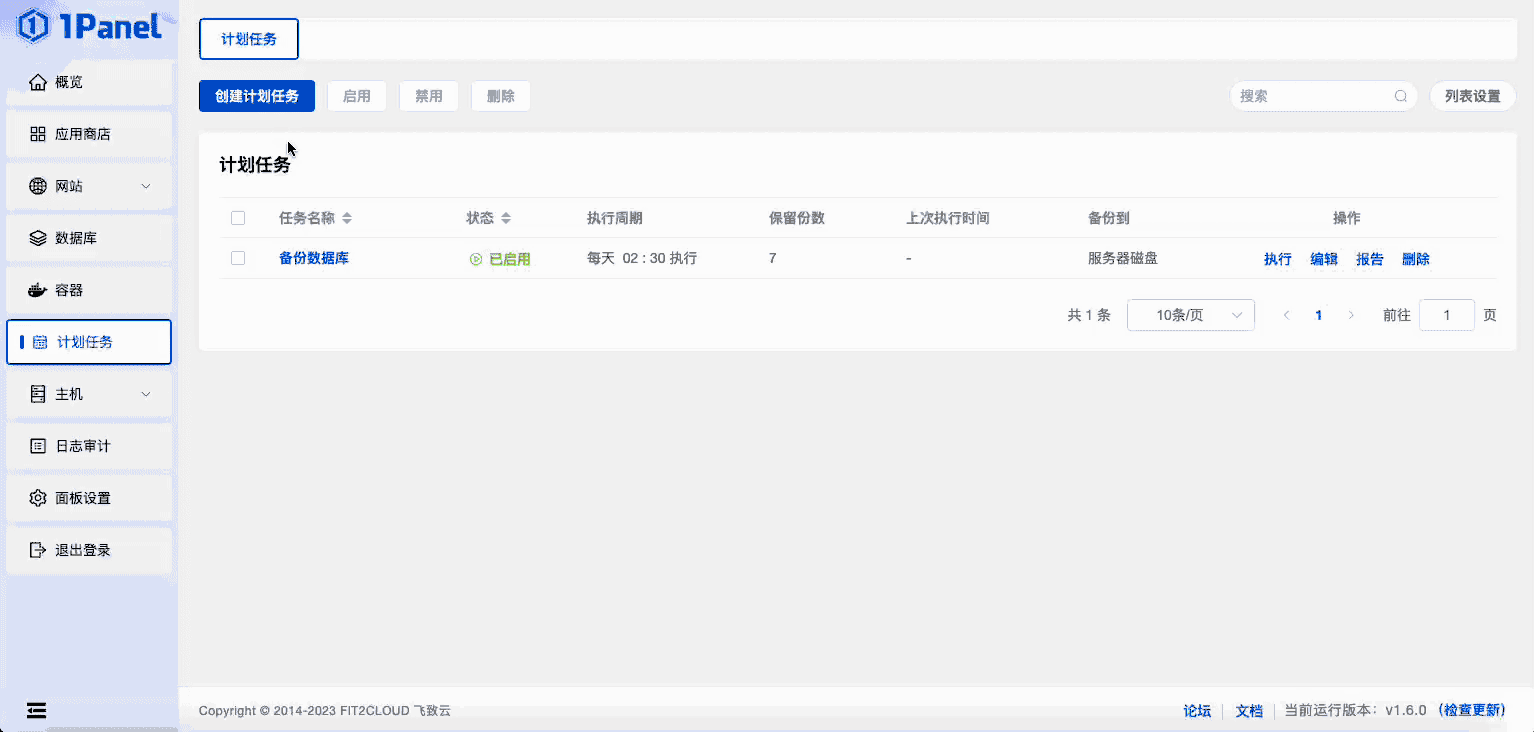Switch to the 计划任务 tab at top

(248, 39)
